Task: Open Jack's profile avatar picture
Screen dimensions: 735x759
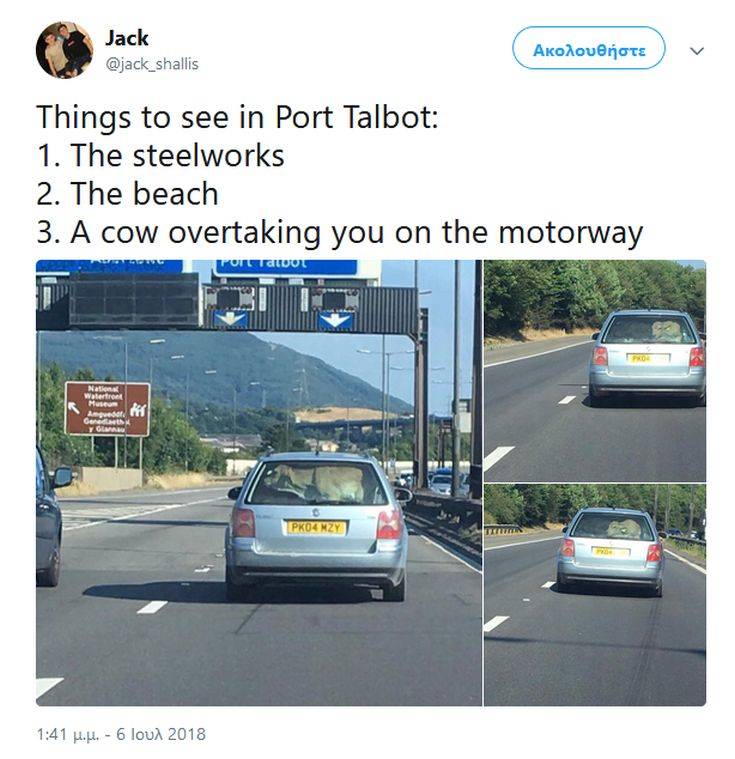Action: point(64,49)
